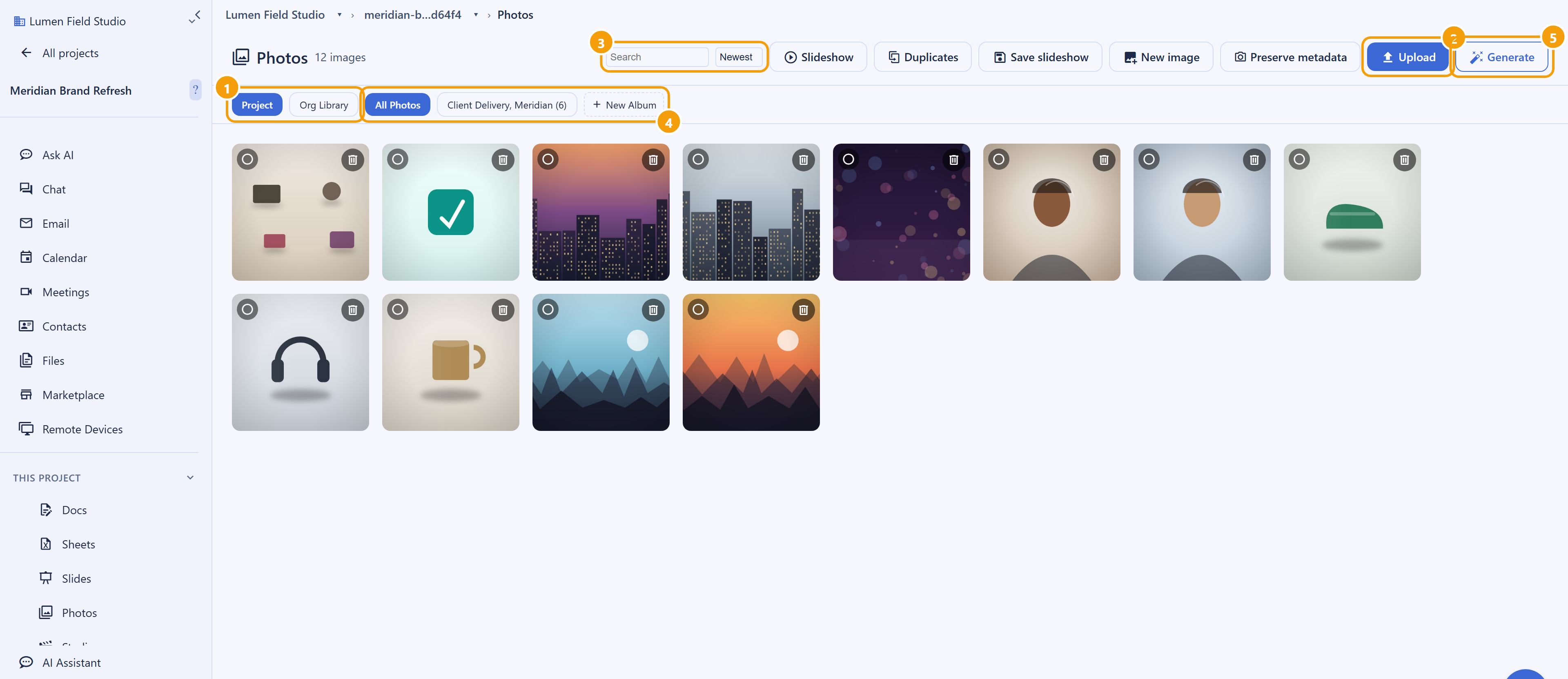Select the All Photos album tab
The image size is (1568, 679).
click(x=397, y=104)
